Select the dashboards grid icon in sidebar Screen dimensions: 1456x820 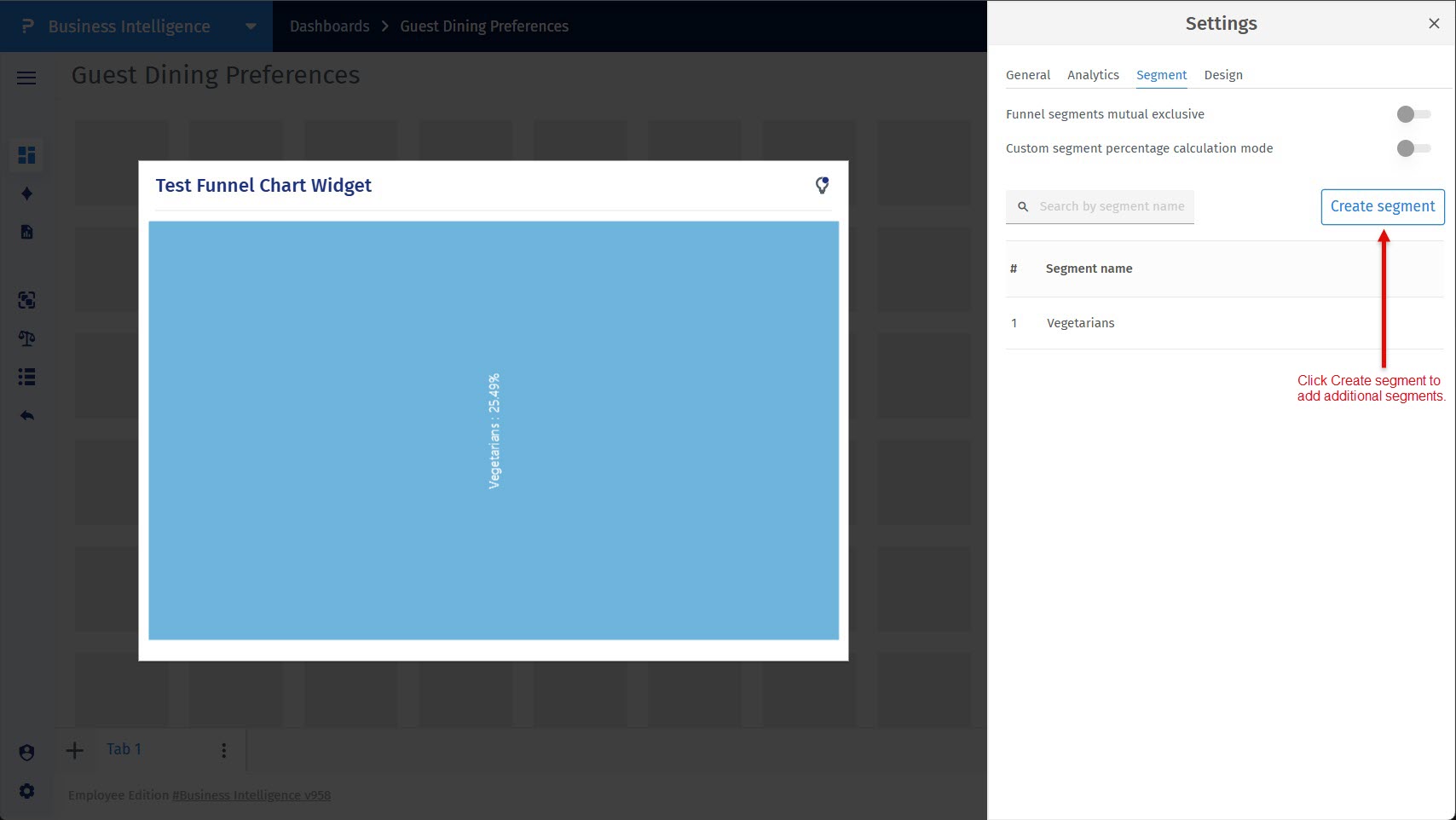coord(26,155)
